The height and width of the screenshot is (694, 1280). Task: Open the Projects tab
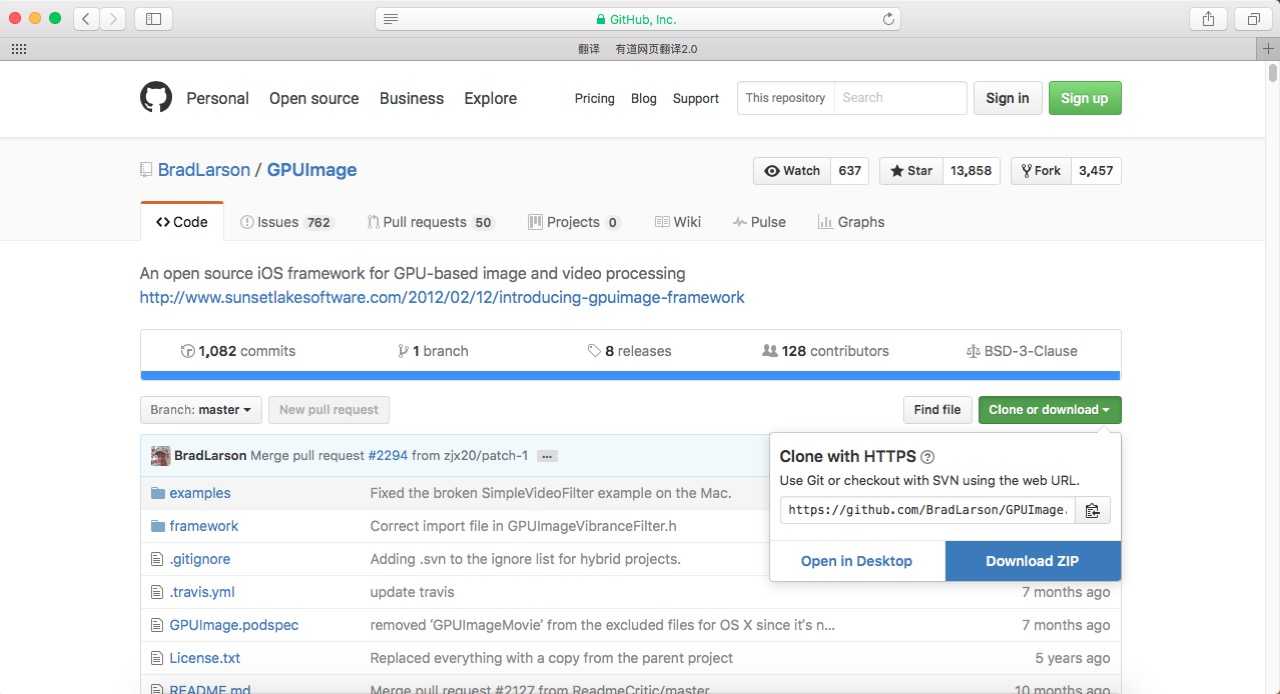point(575,222)
